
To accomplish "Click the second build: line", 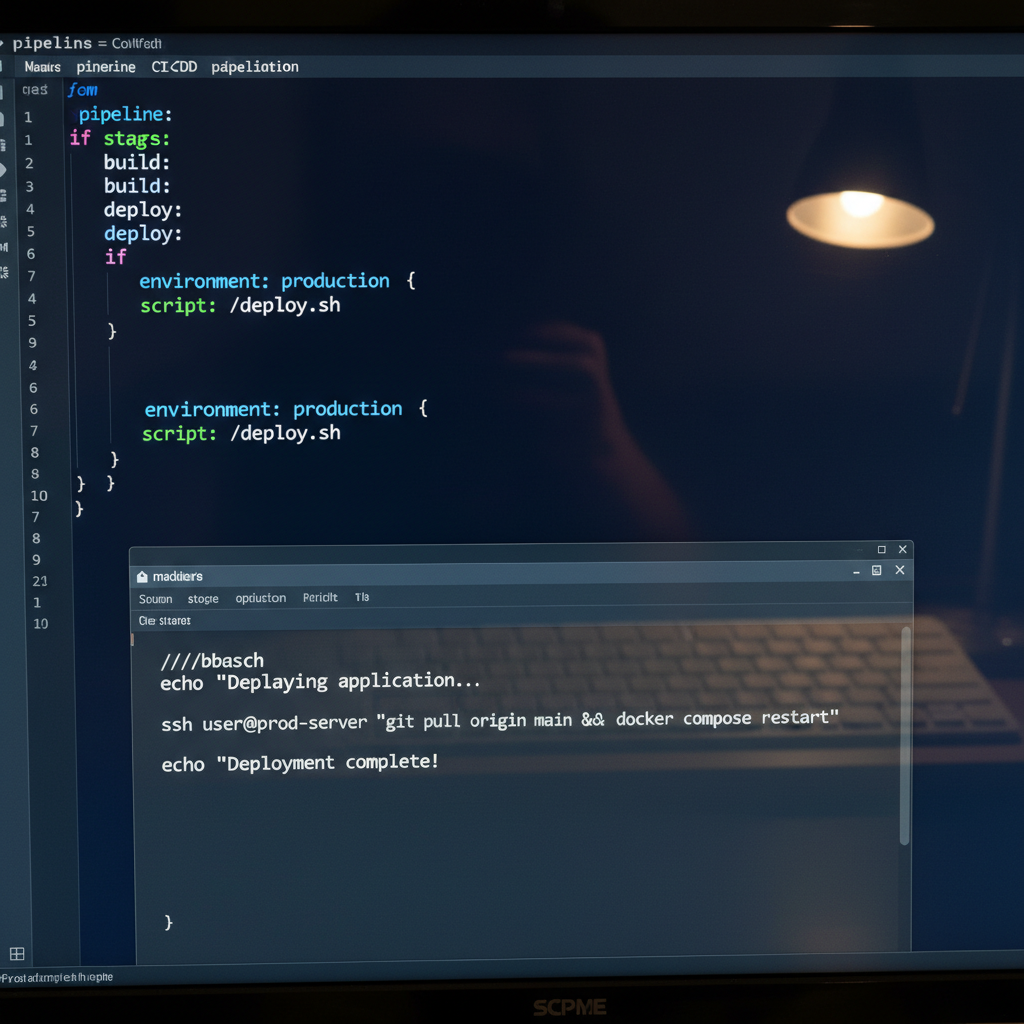I will [x=137, y=186].
